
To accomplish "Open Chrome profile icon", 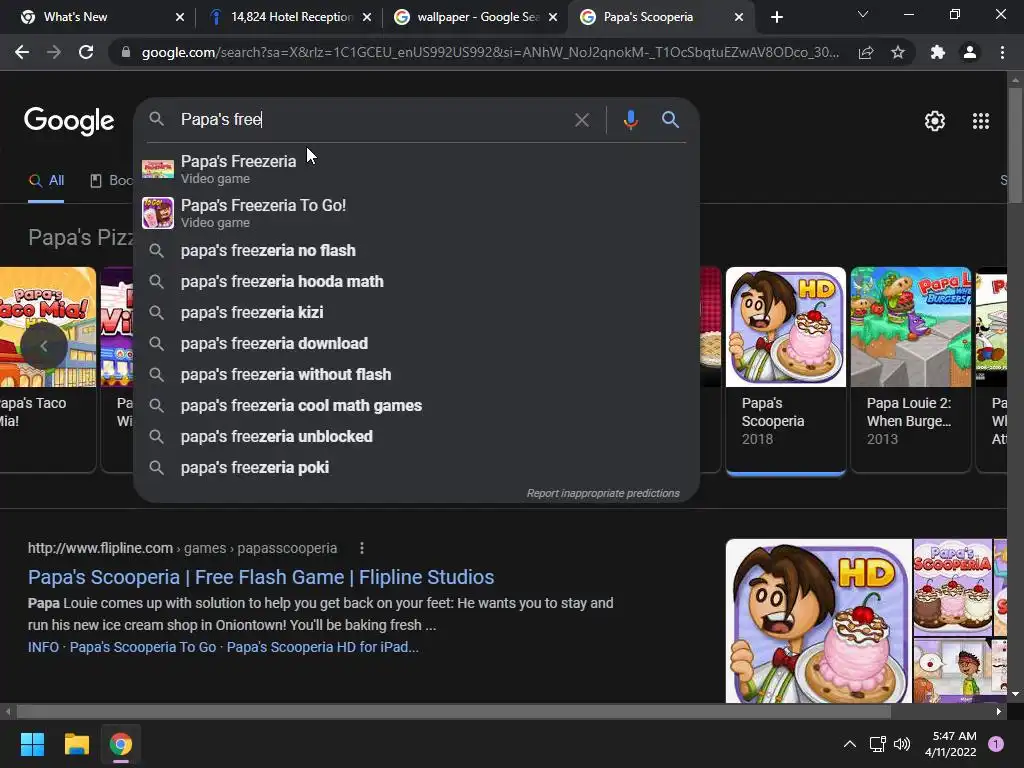I will click(x=970, y=52).
